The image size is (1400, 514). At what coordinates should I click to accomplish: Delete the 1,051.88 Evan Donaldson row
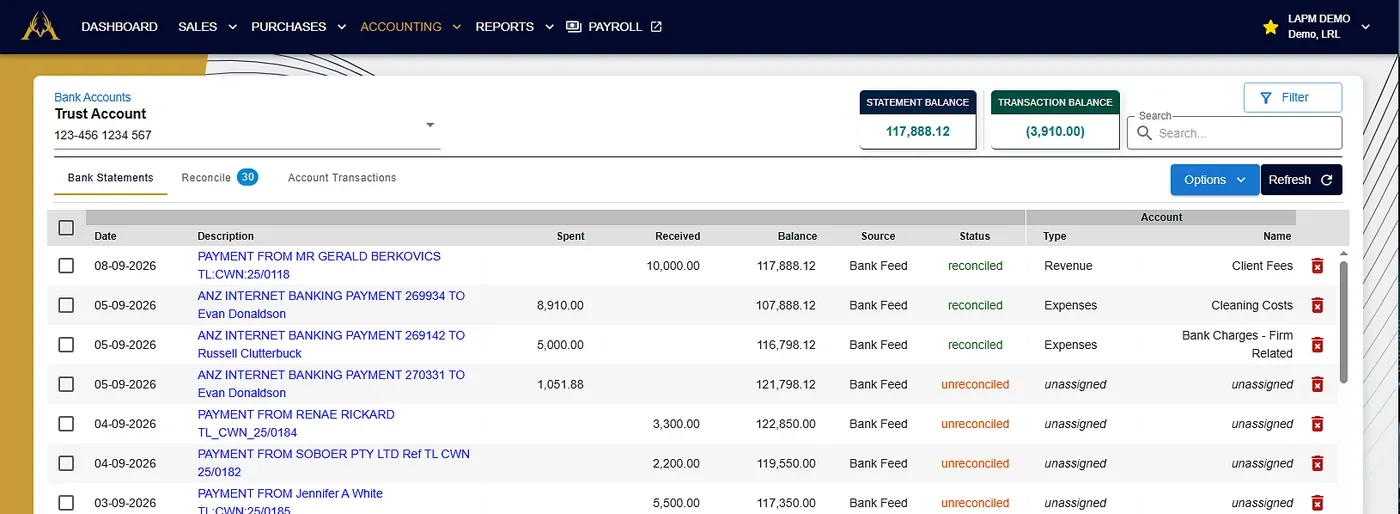1317,384
